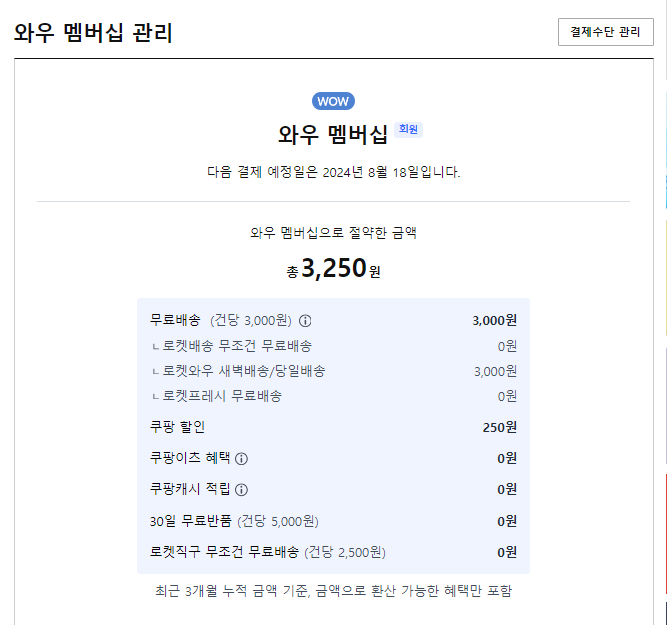
Task: Click 0원 value of 로켓프레시 무료배송
Action: coord(507,397)
